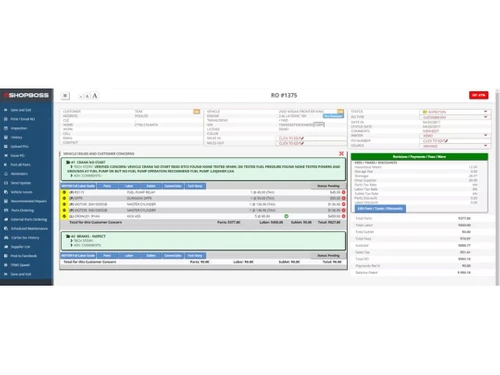Select Parts tab under concern #2 Brakes
Screen dimensions: 500x375
point(107,256)
